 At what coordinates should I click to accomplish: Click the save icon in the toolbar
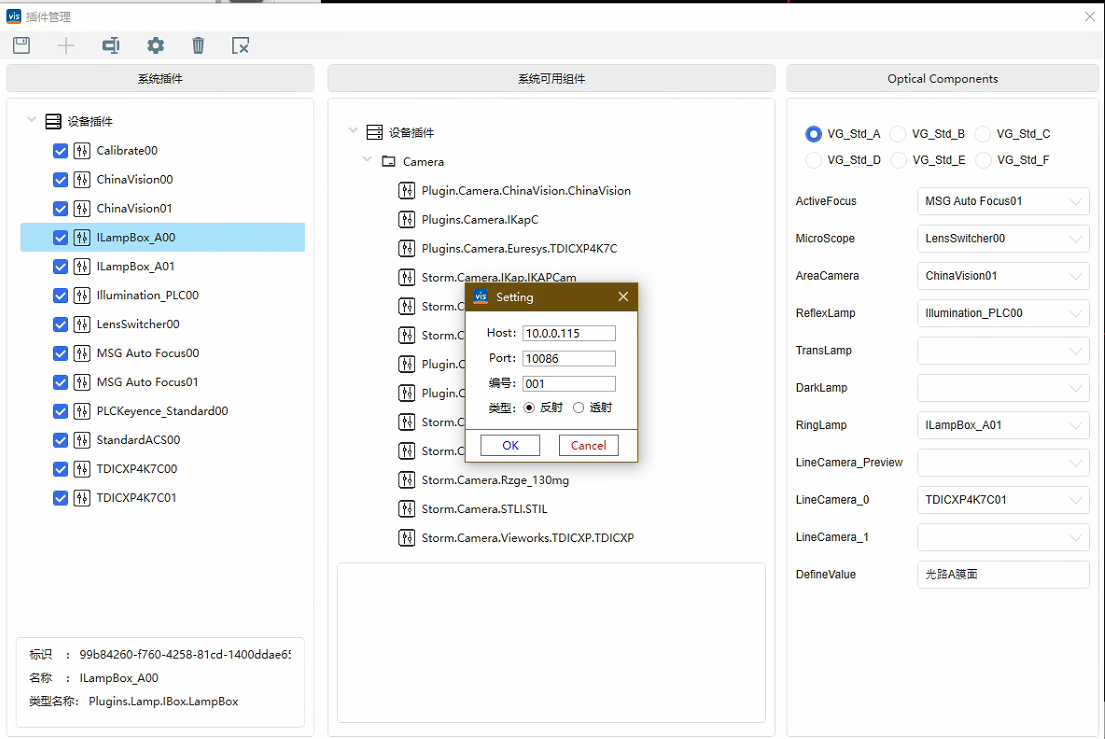click(x=22, y=46)
